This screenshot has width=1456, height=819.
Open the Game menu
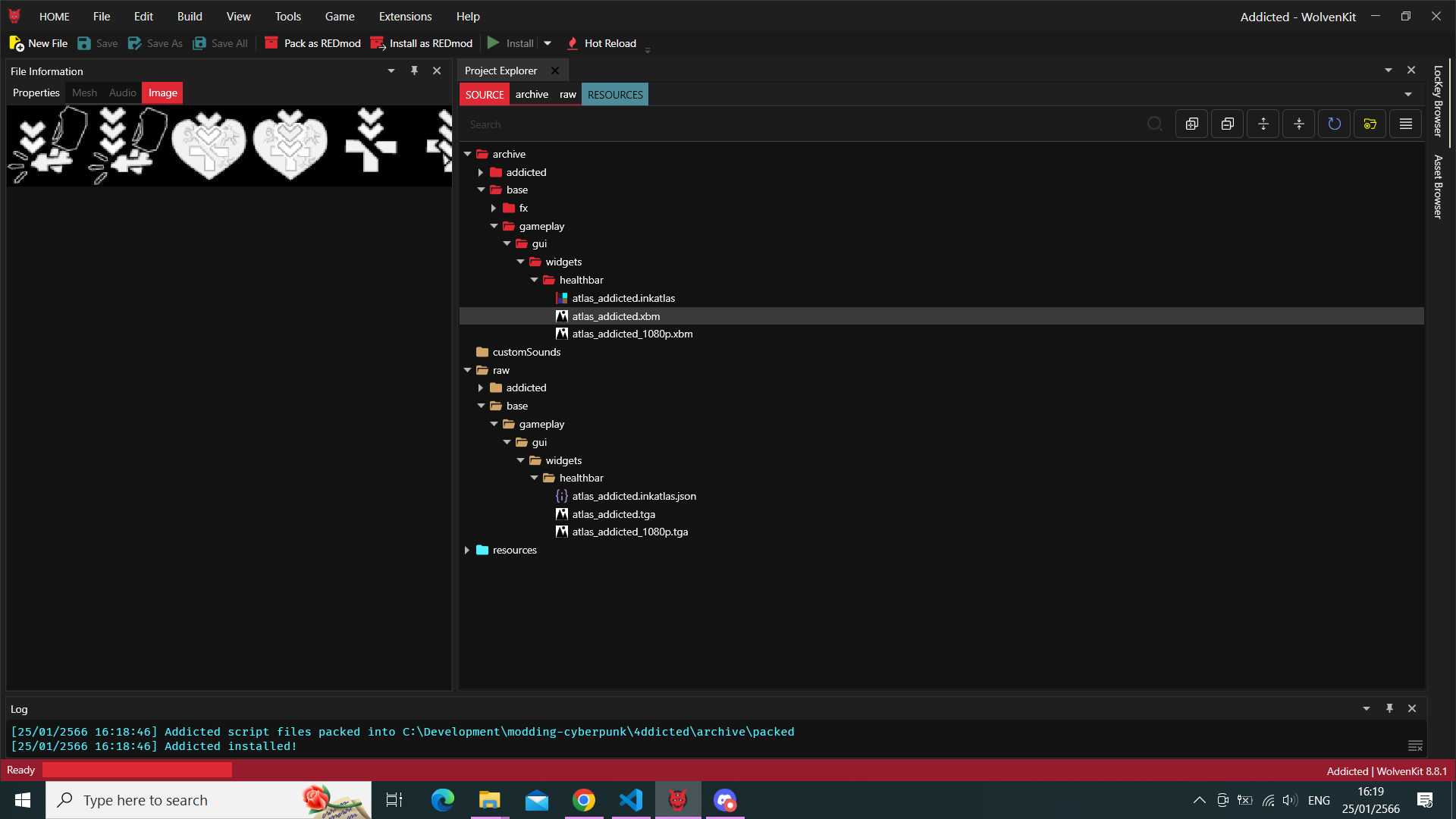click(x=340, y=17)
